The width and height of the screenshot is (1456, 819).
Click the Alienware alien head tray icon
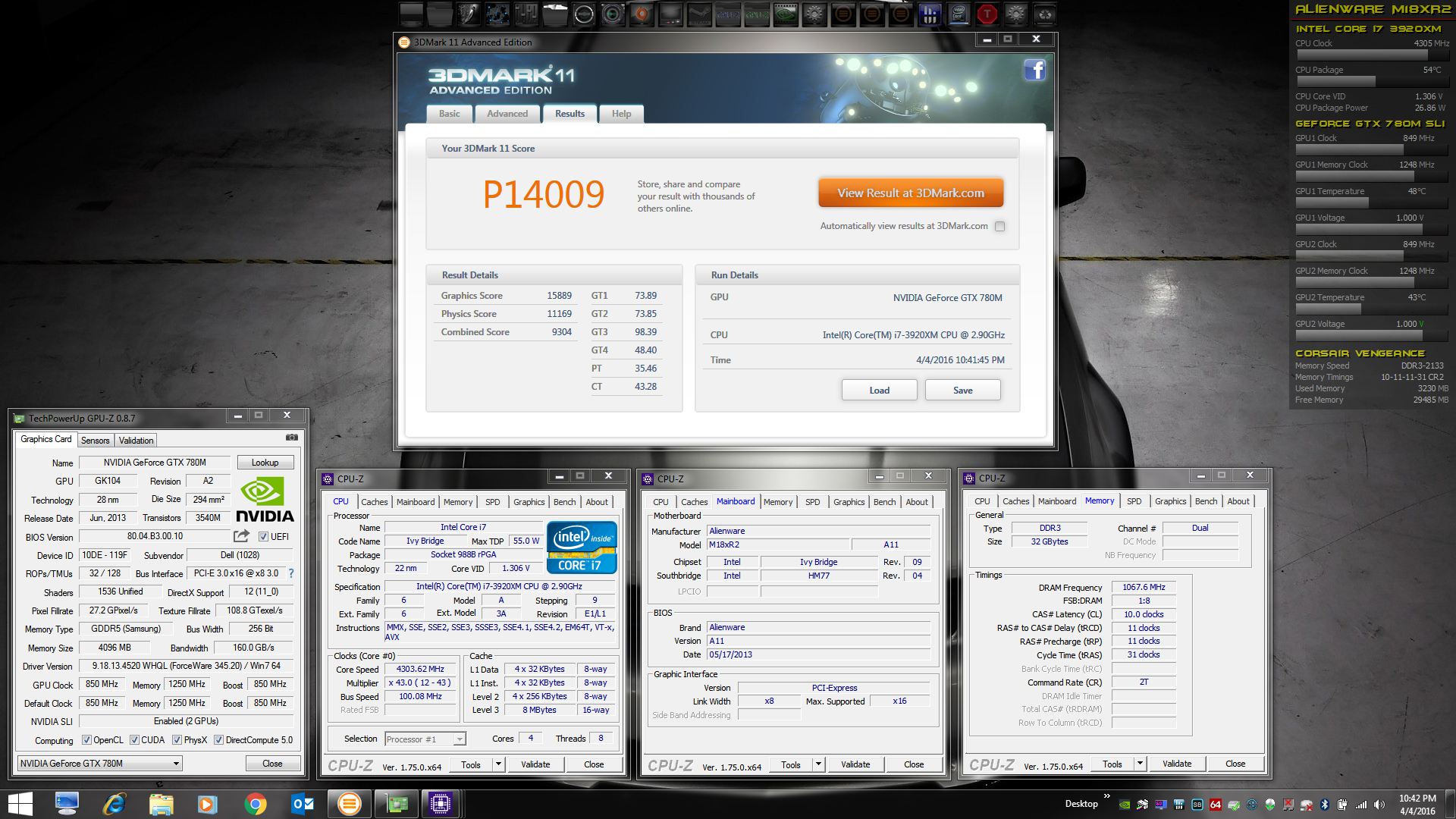1270,805
